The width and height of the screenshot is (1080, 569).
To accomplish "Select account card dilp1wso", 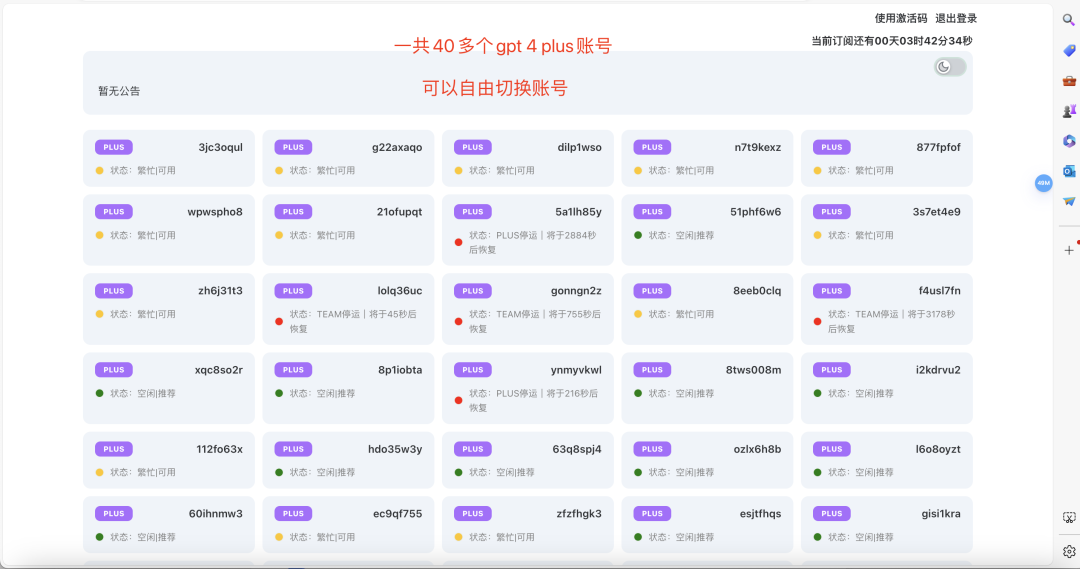I will coord(528,158).
